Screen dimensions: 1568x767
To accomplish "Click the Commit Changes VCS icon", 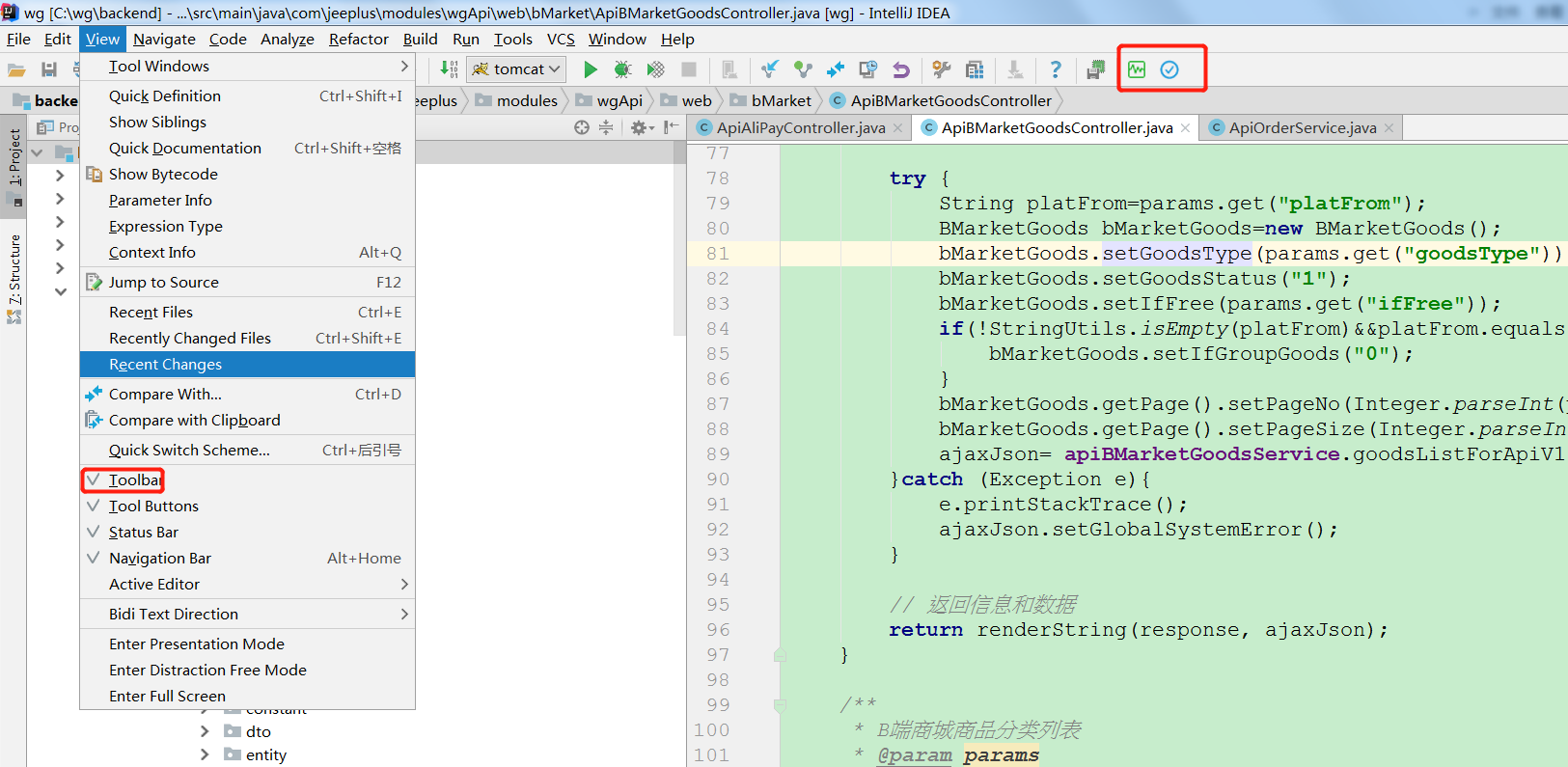I will coord(803,69).
